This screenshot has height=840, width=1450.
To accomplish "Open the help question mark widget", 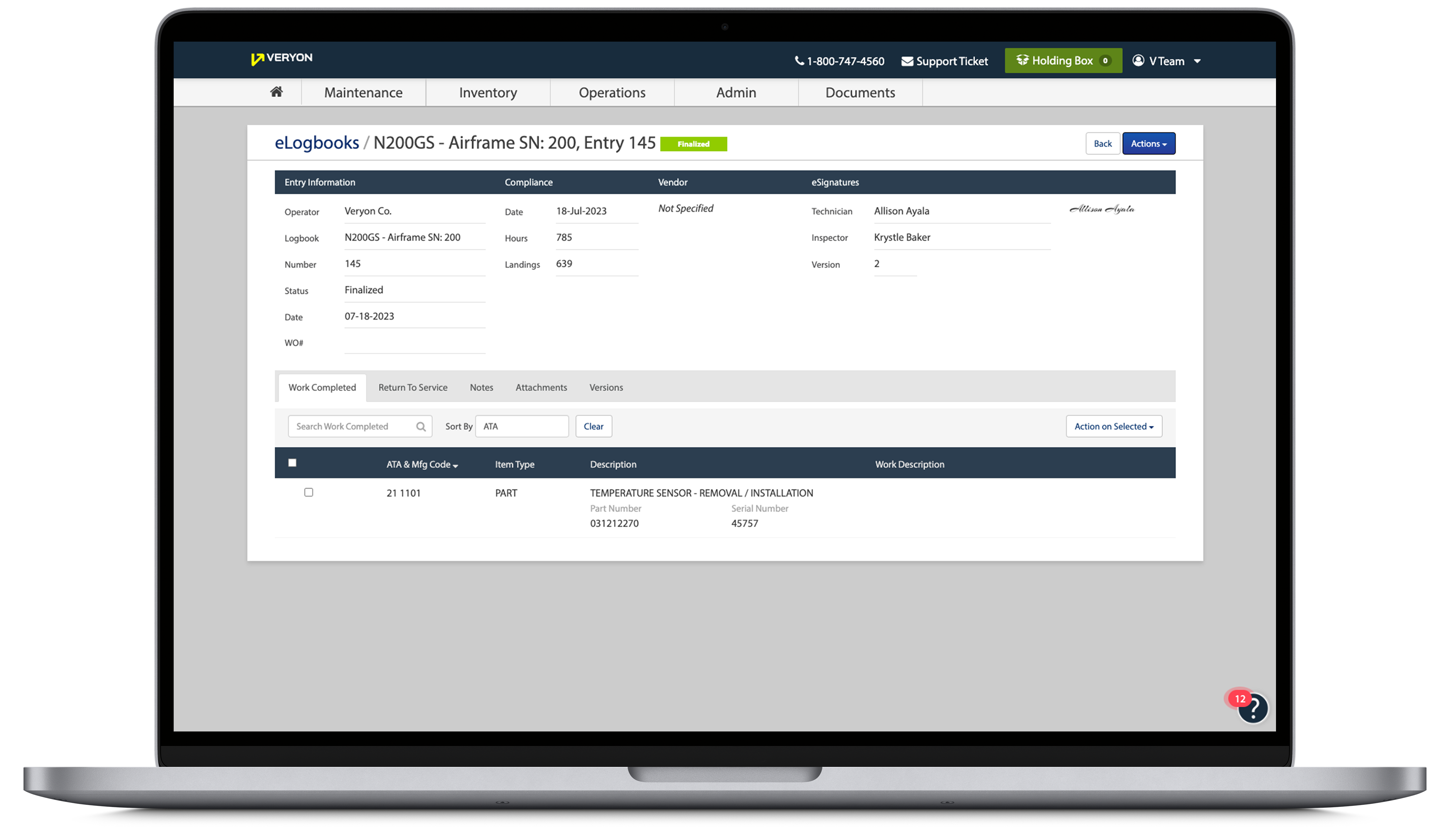I will 1253,708.
